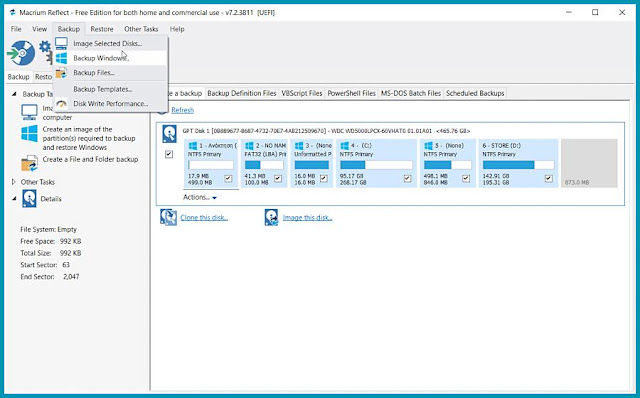This screenshot has width=640, height=398.
Task: Click the disc backup toolbar icon
Action: (22, 53)
